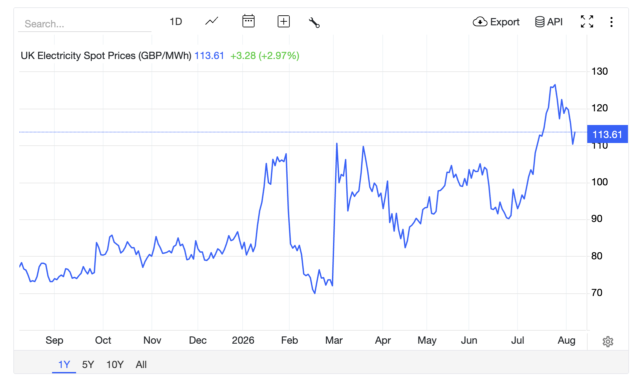Select the 1Y time range tab
The width and height of the screenshot is (640, 384).
[x=64, y=364]
